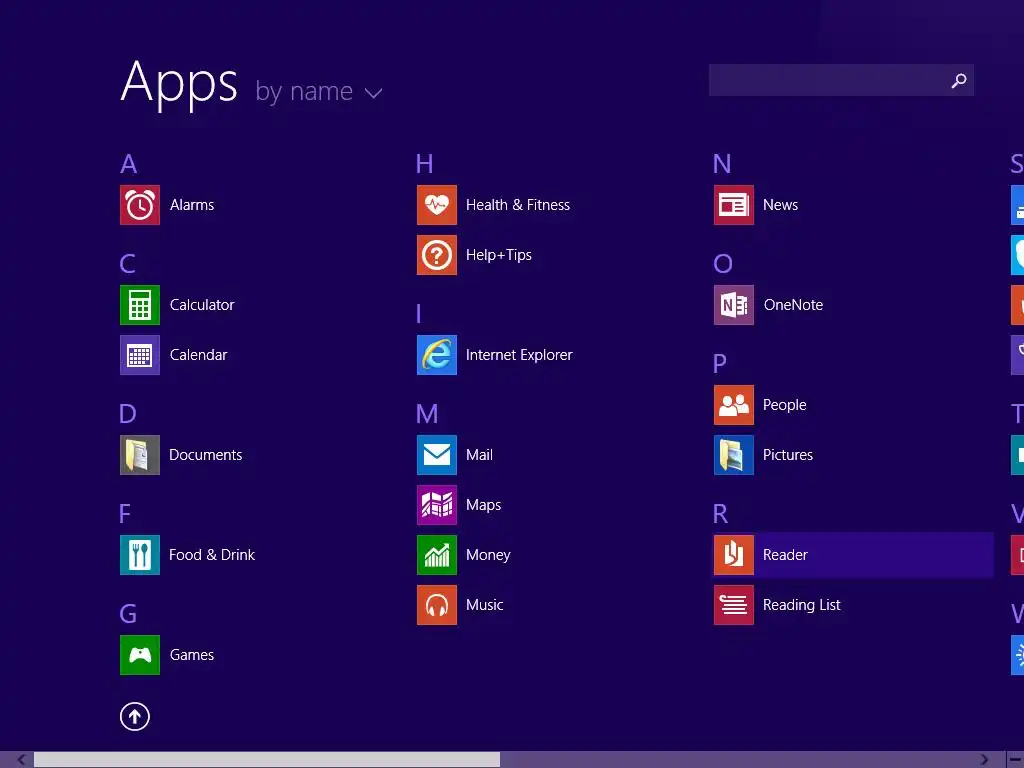The width and height of the screenshot is (1024, 768).
Task: Click the 'Money' label text
Action: pos(488,556)
